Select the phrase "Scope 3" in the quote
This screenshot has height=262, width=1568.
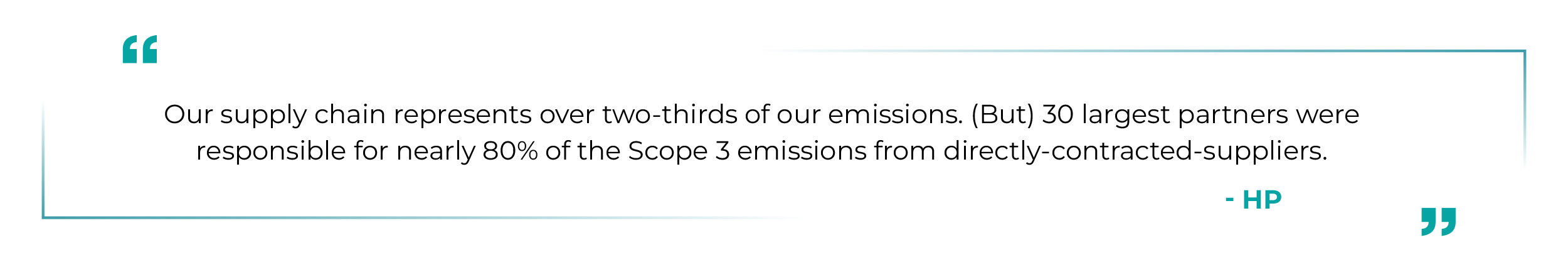coord(679,151)
